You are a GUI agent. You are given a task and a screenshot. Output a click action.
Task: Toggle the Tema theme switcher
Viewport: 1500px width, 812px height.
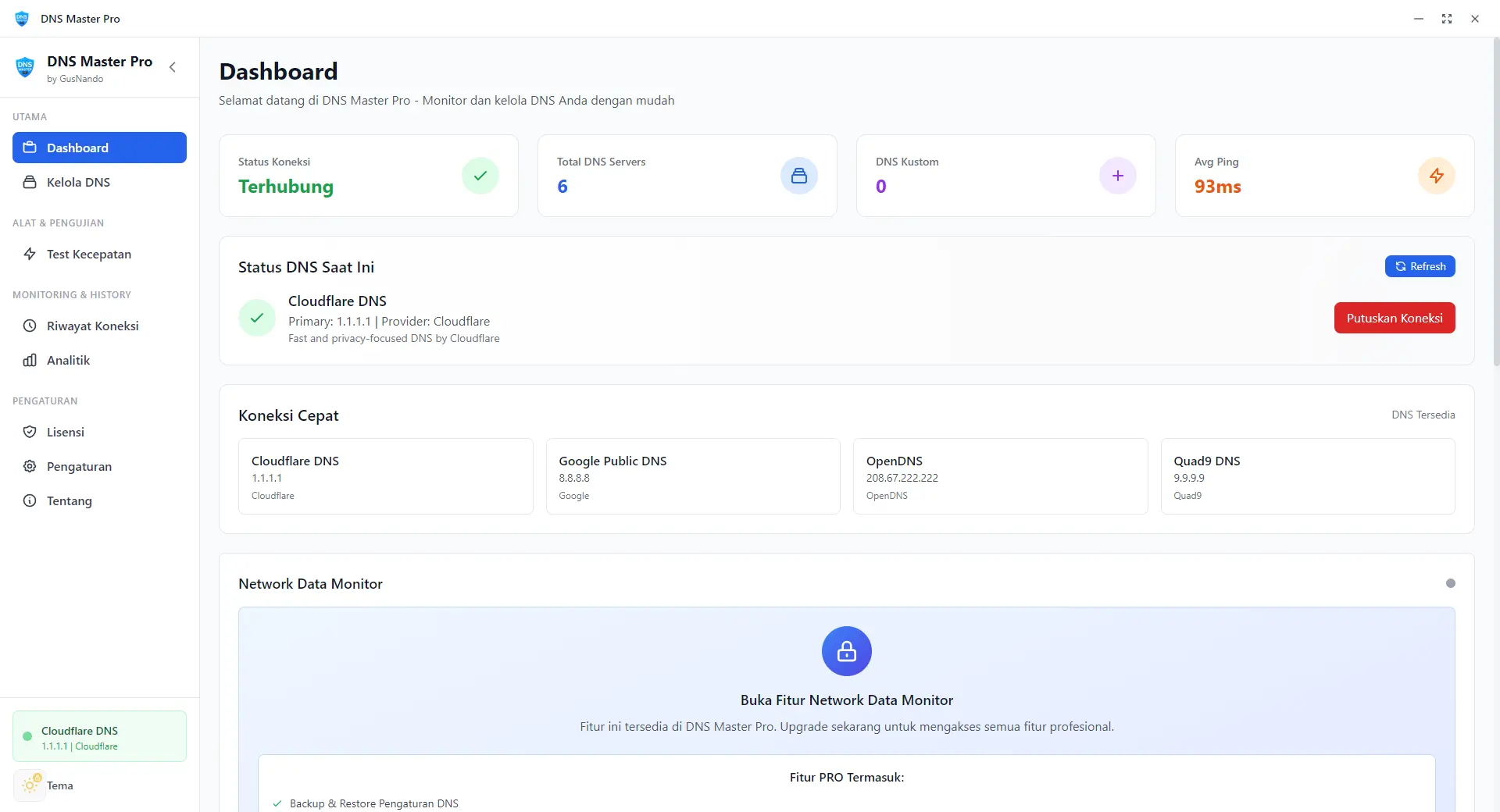click(30, 785)
